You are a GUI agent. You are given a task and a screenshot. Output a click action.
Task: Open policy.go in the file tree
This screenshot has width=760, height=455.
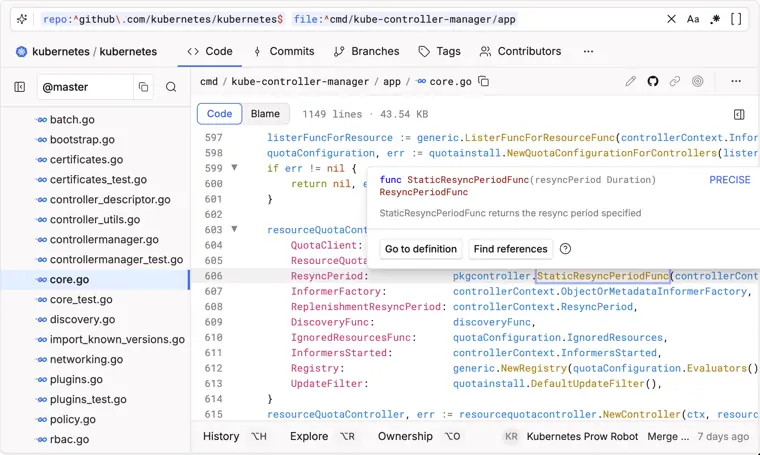point(73,420)
